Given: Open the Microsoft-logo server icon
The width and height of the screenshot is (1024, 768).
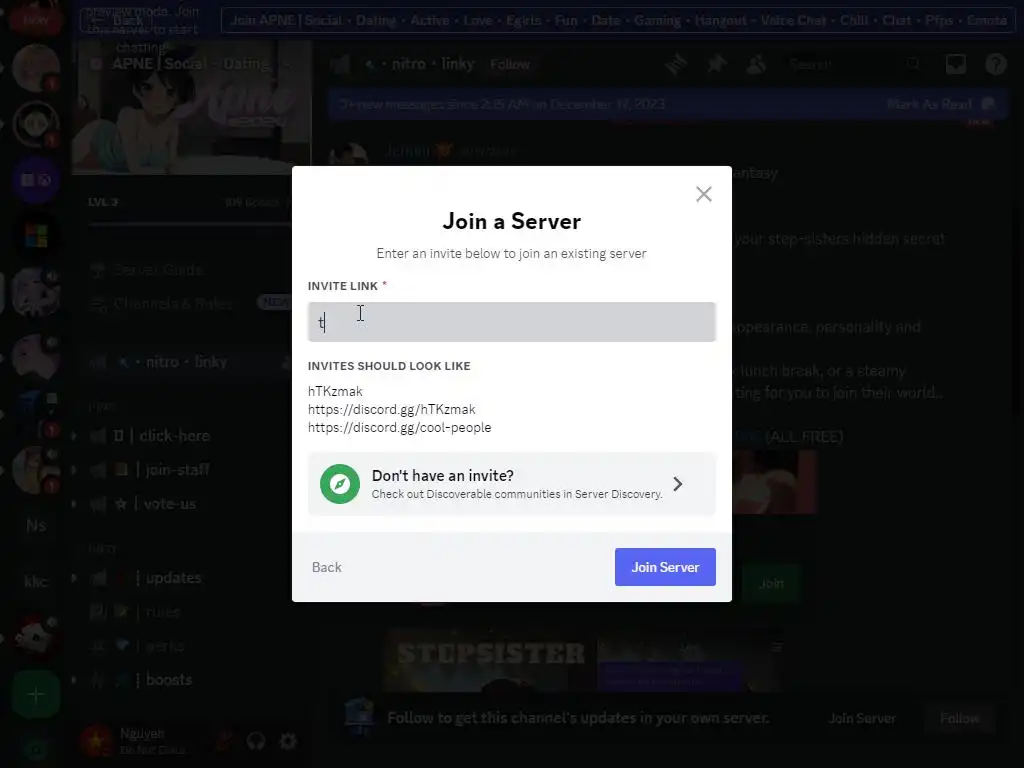Looking at the screenshot, I should tap(36, 236).
